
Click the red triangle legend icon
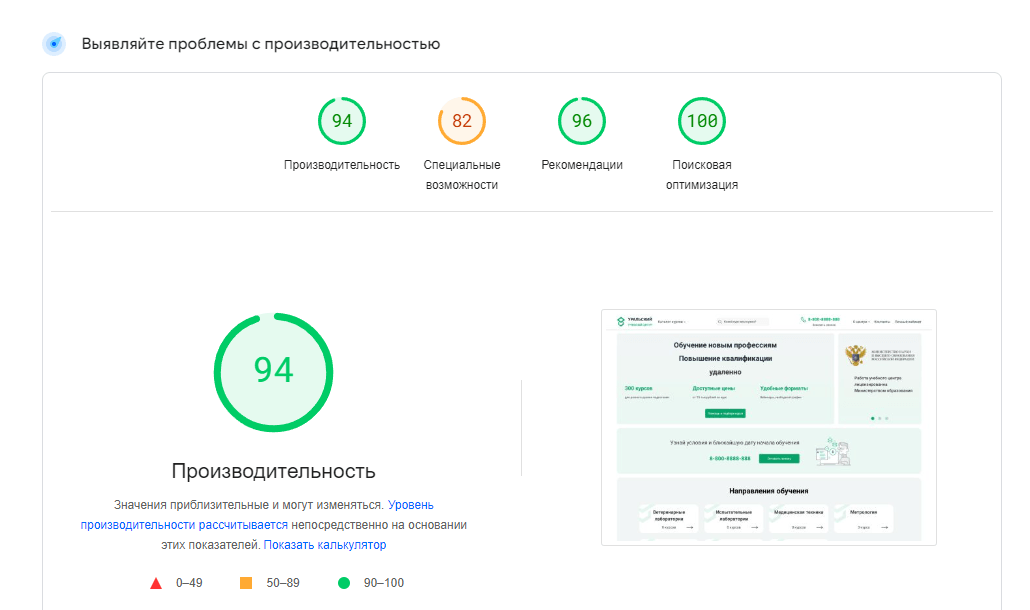(156, 583)
